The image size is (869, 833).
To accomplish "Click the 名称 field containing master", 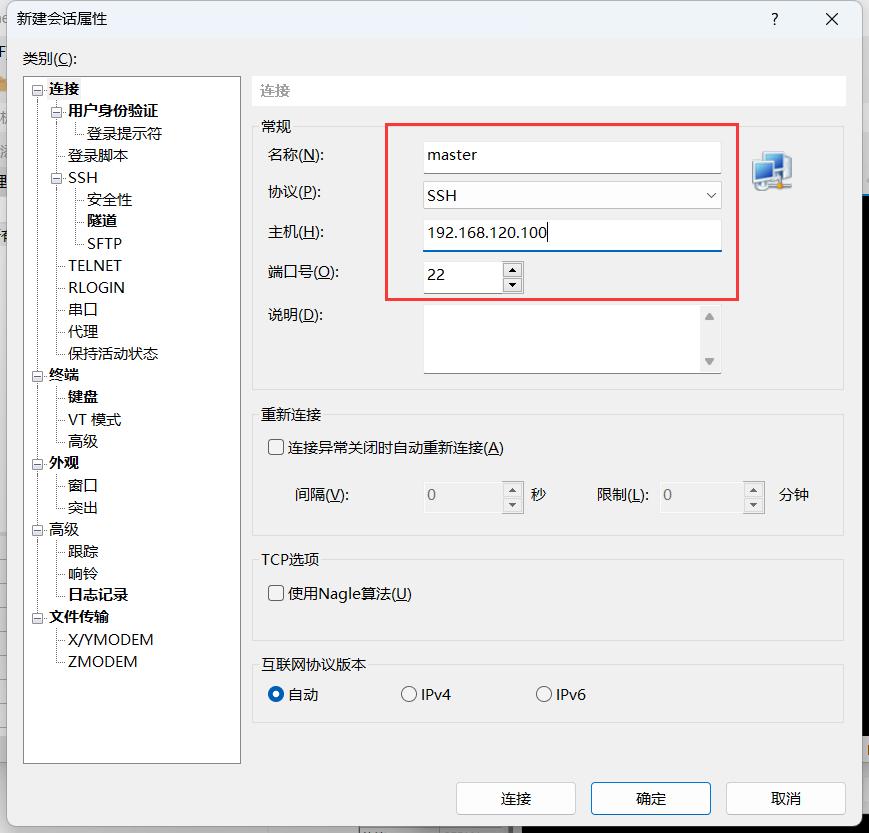I will point(572,157).
